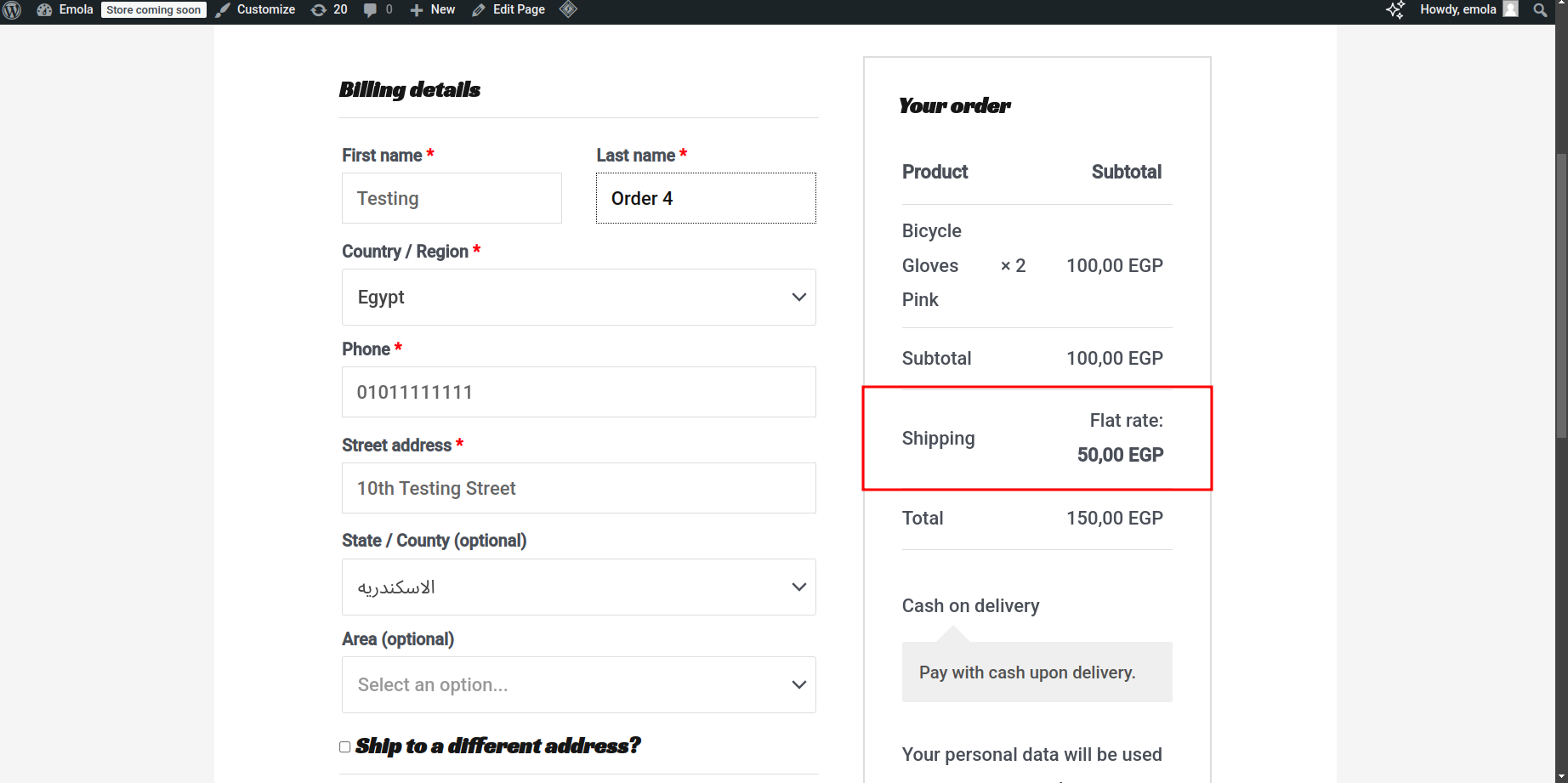Open Customize in the admin bar
The width and height of the screenshot is (1568, 783).
click(255, 10)
